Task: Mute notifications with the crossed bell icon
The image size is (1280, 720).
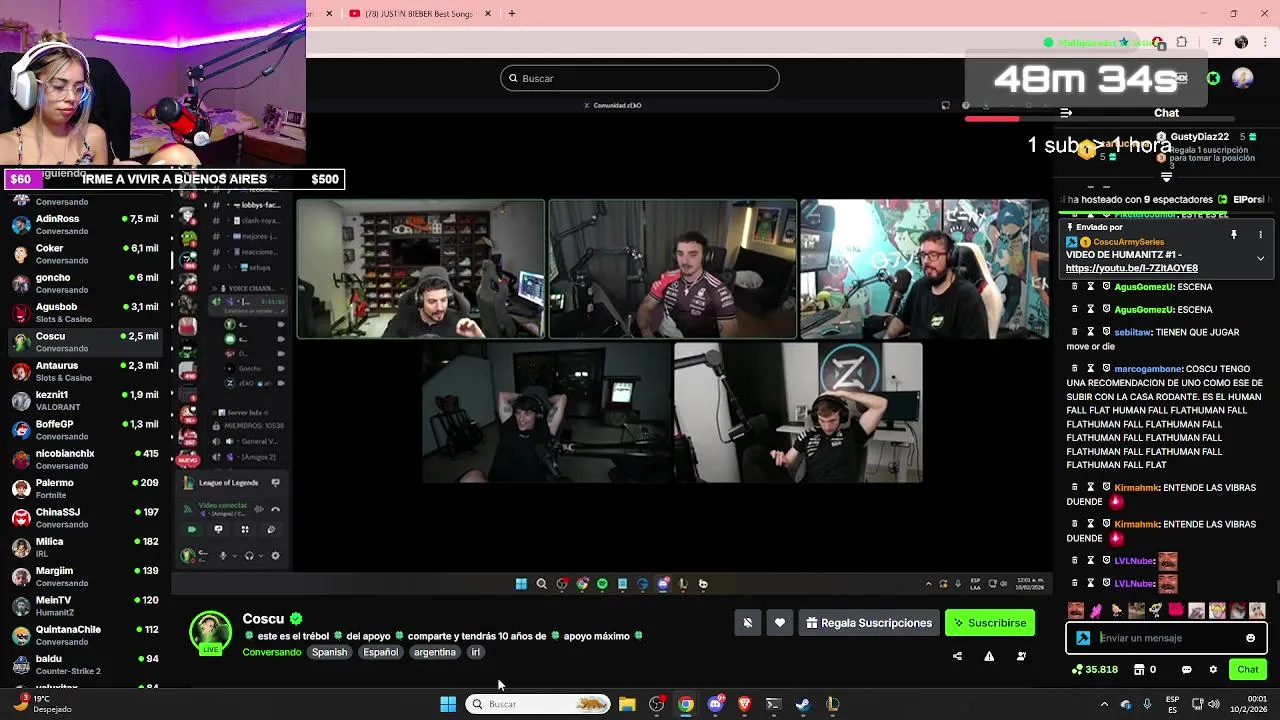Action: click(x=747, y=623)
